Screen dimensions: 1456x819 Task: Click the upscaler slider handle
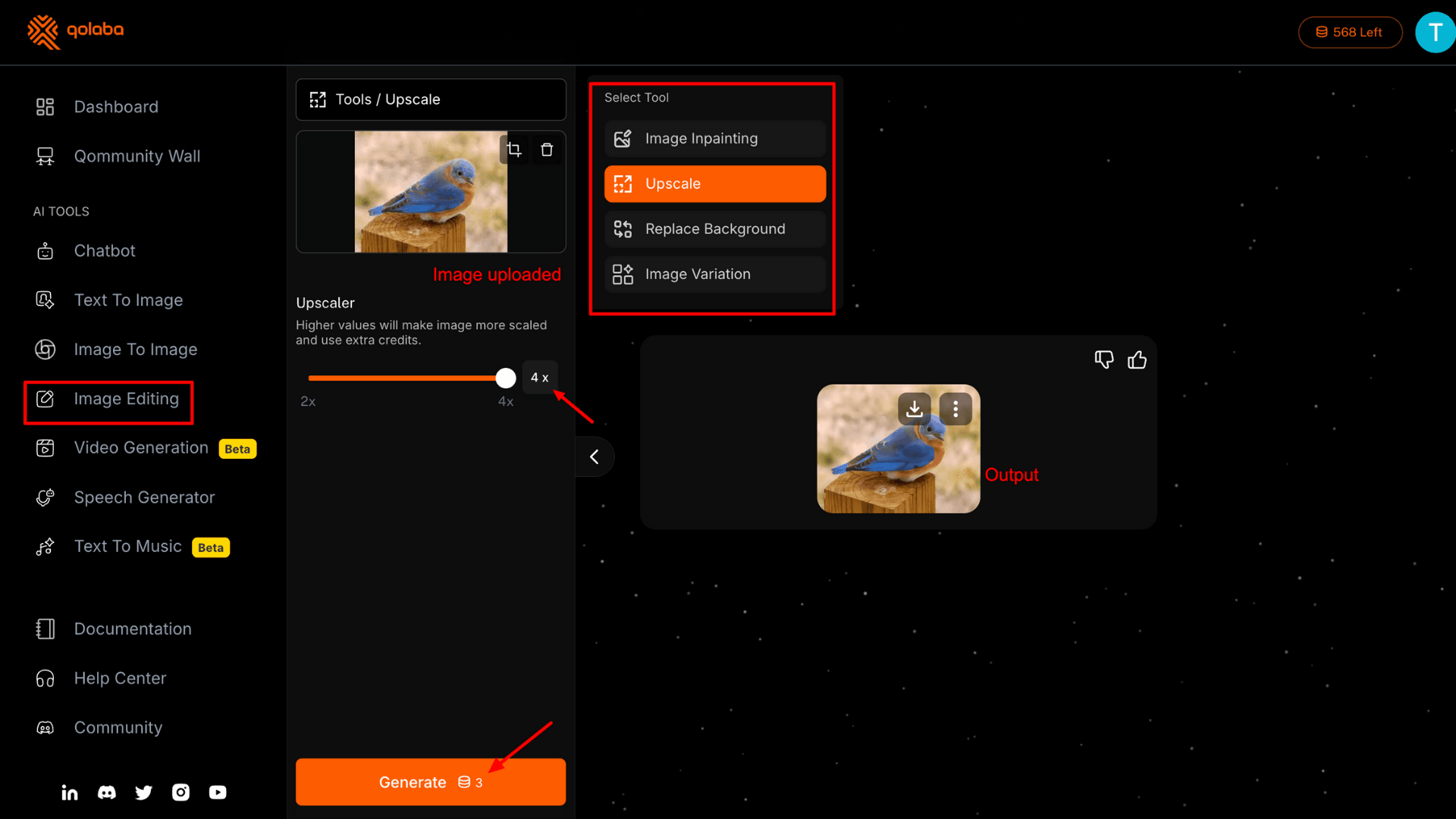(506, 378)
